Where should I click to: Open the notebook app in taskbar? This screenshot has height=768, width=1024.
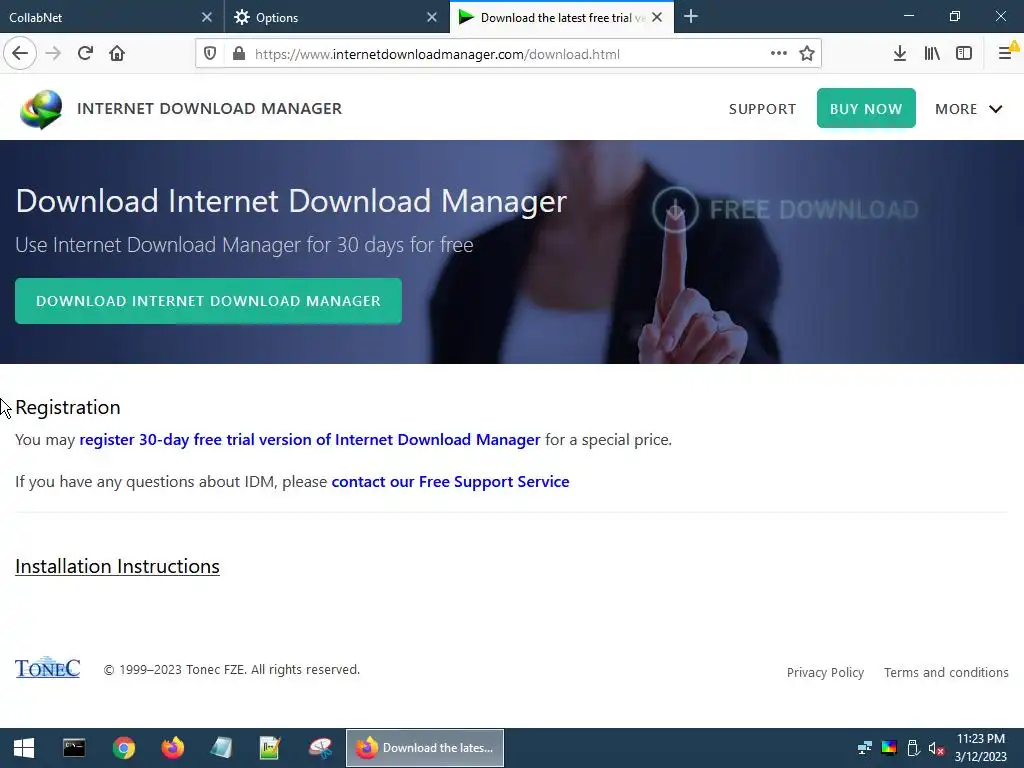(221, 748)
